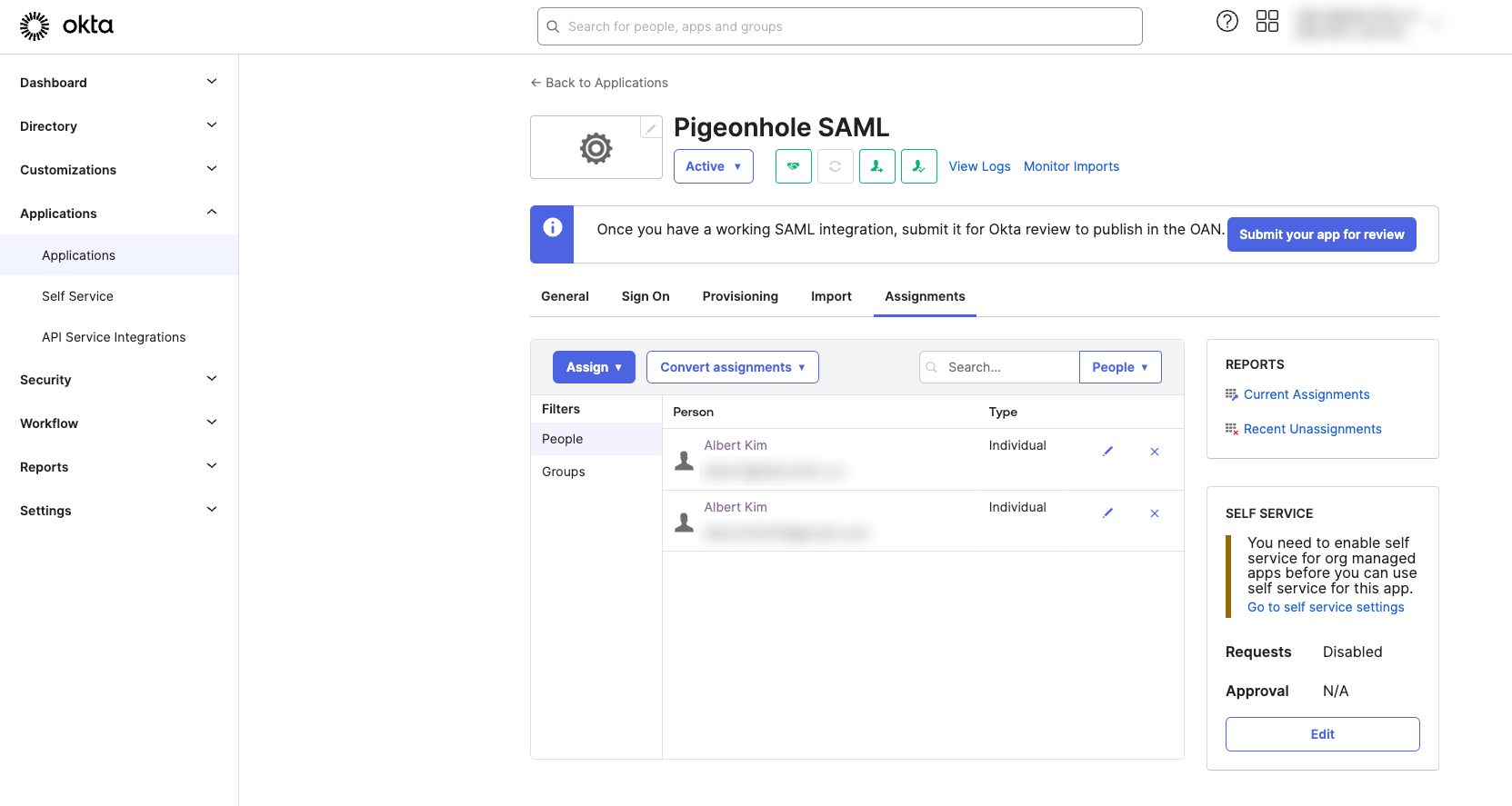Click the Okta logo in the header
This screenshot has height=806, width=1512.
click(66, 26)
